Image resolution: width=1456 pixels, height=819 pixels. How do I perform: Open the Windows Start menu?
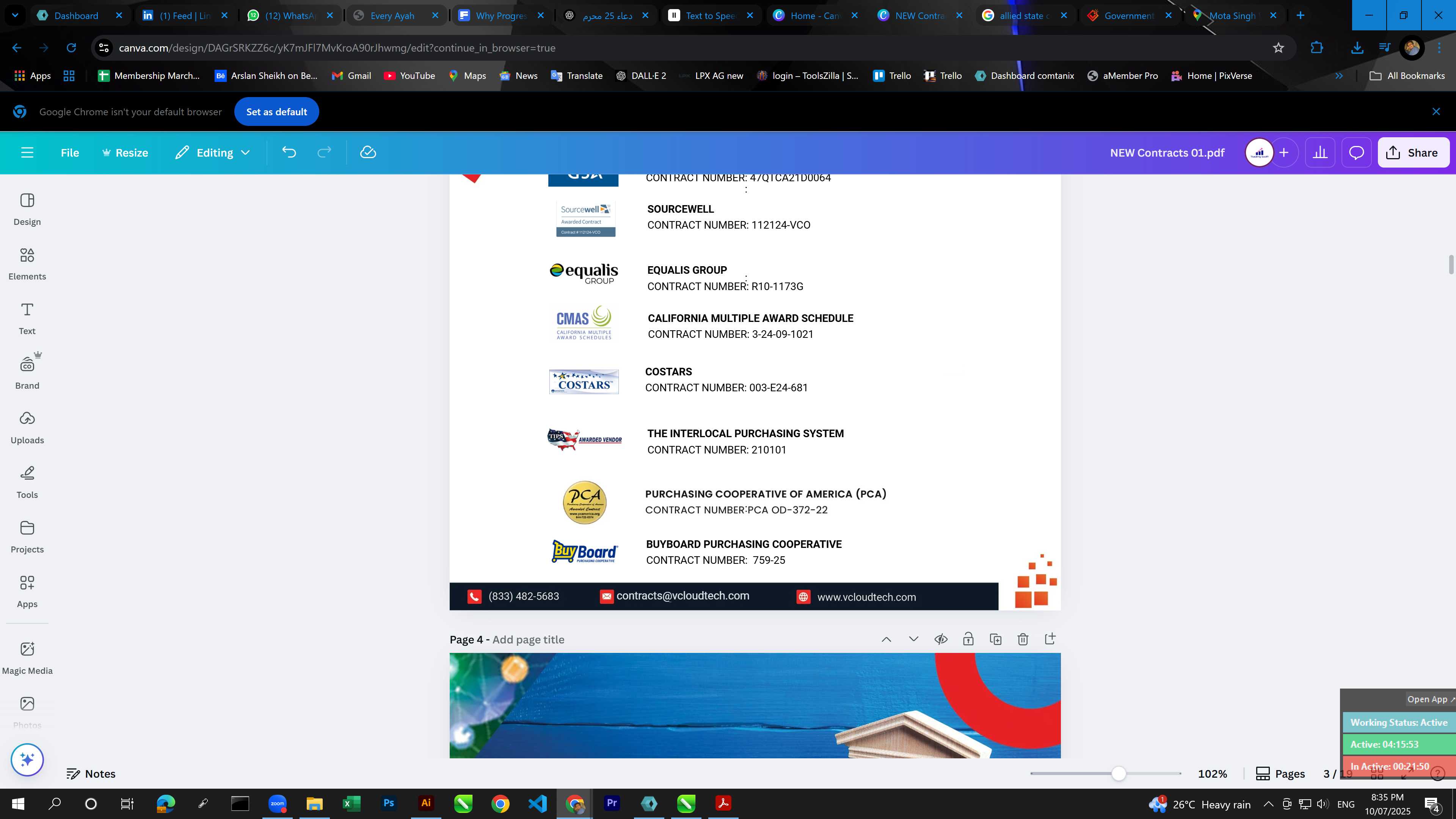pos(18,804)
